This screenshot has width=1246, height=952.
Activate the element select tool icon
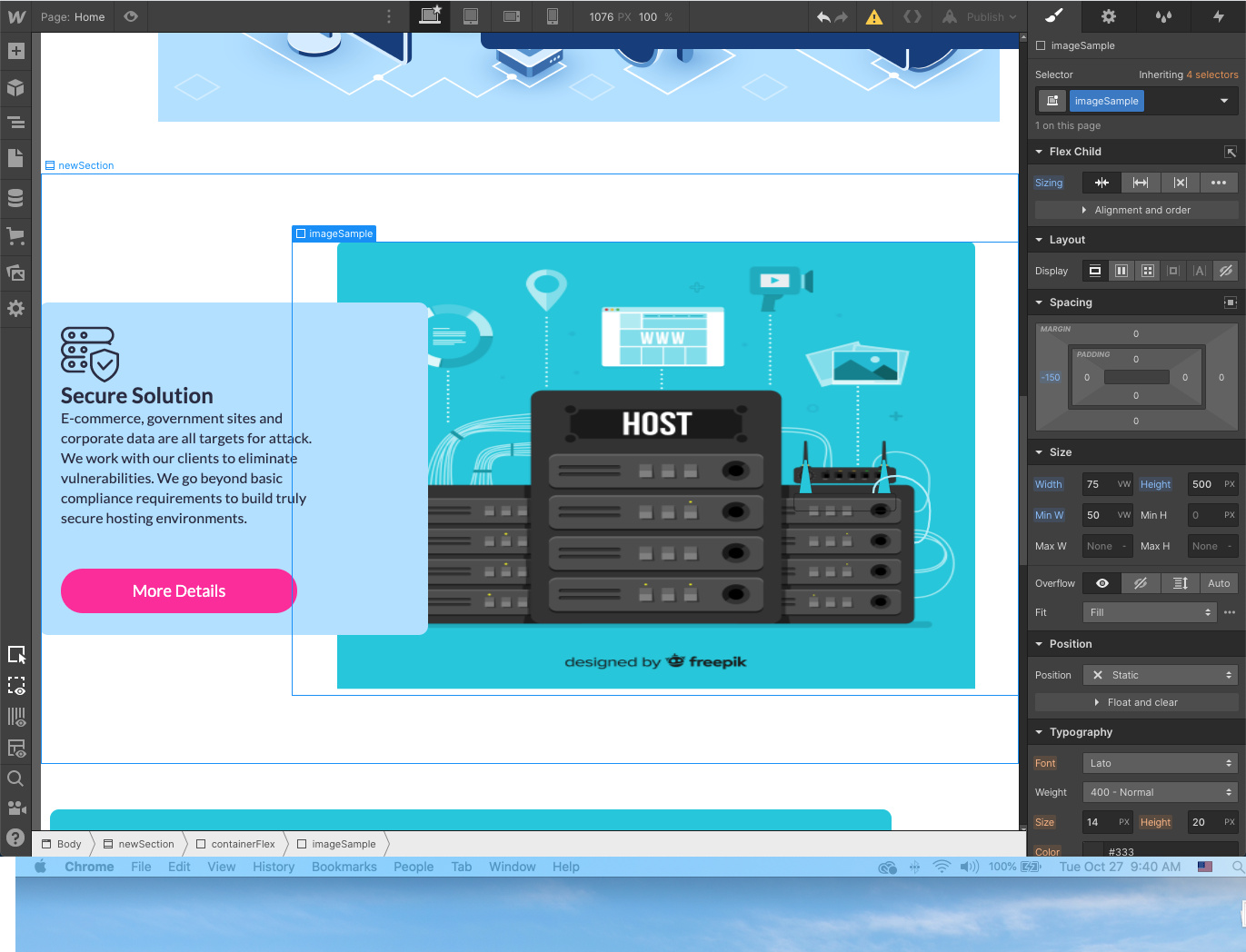(16, 655)
